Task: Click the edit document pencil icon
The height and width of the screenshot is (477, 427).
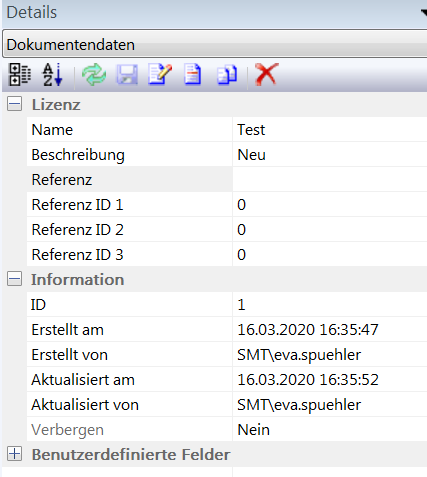Action: (x=160, y=74)
